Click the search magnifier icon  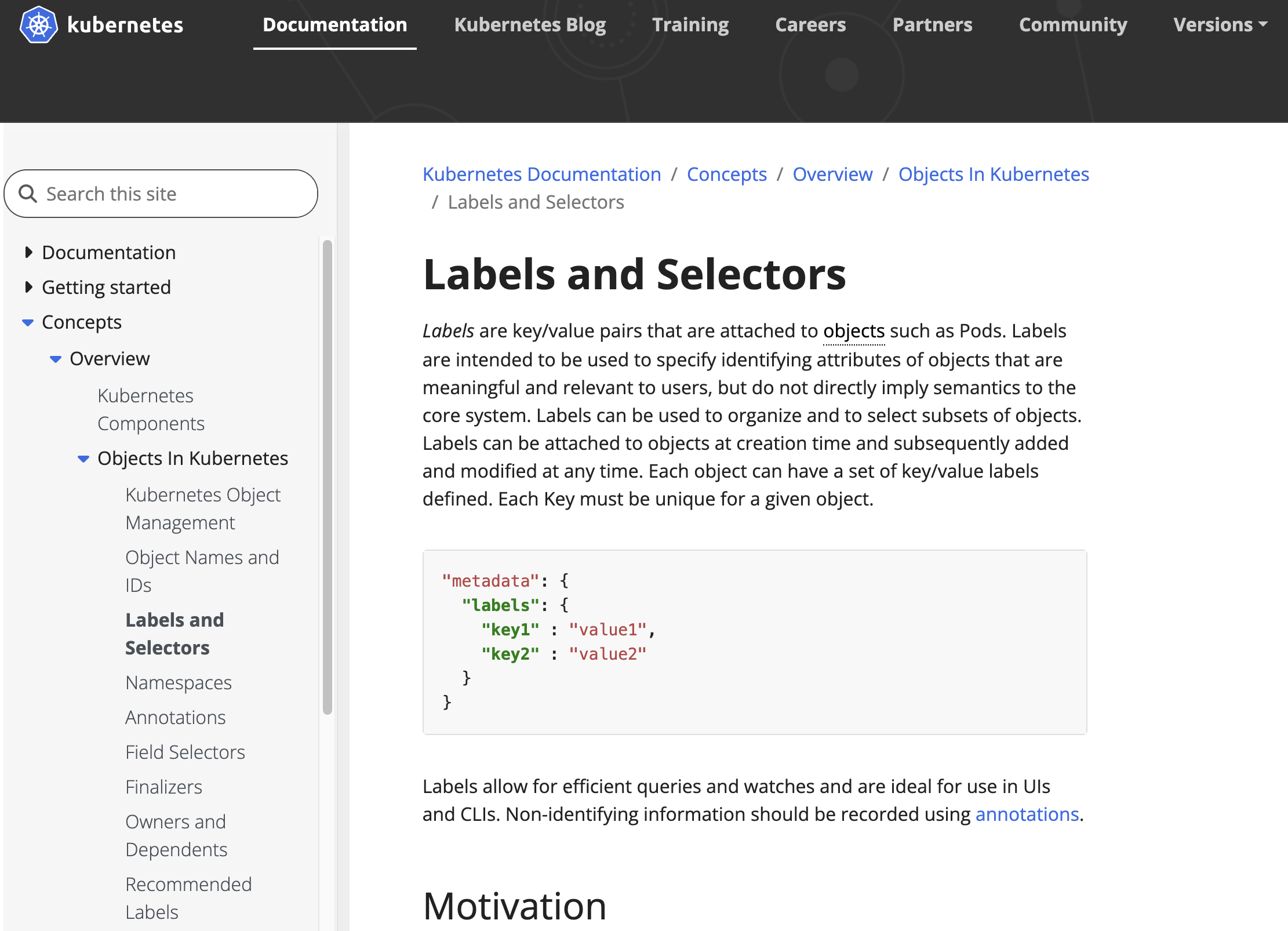(28, 194)
